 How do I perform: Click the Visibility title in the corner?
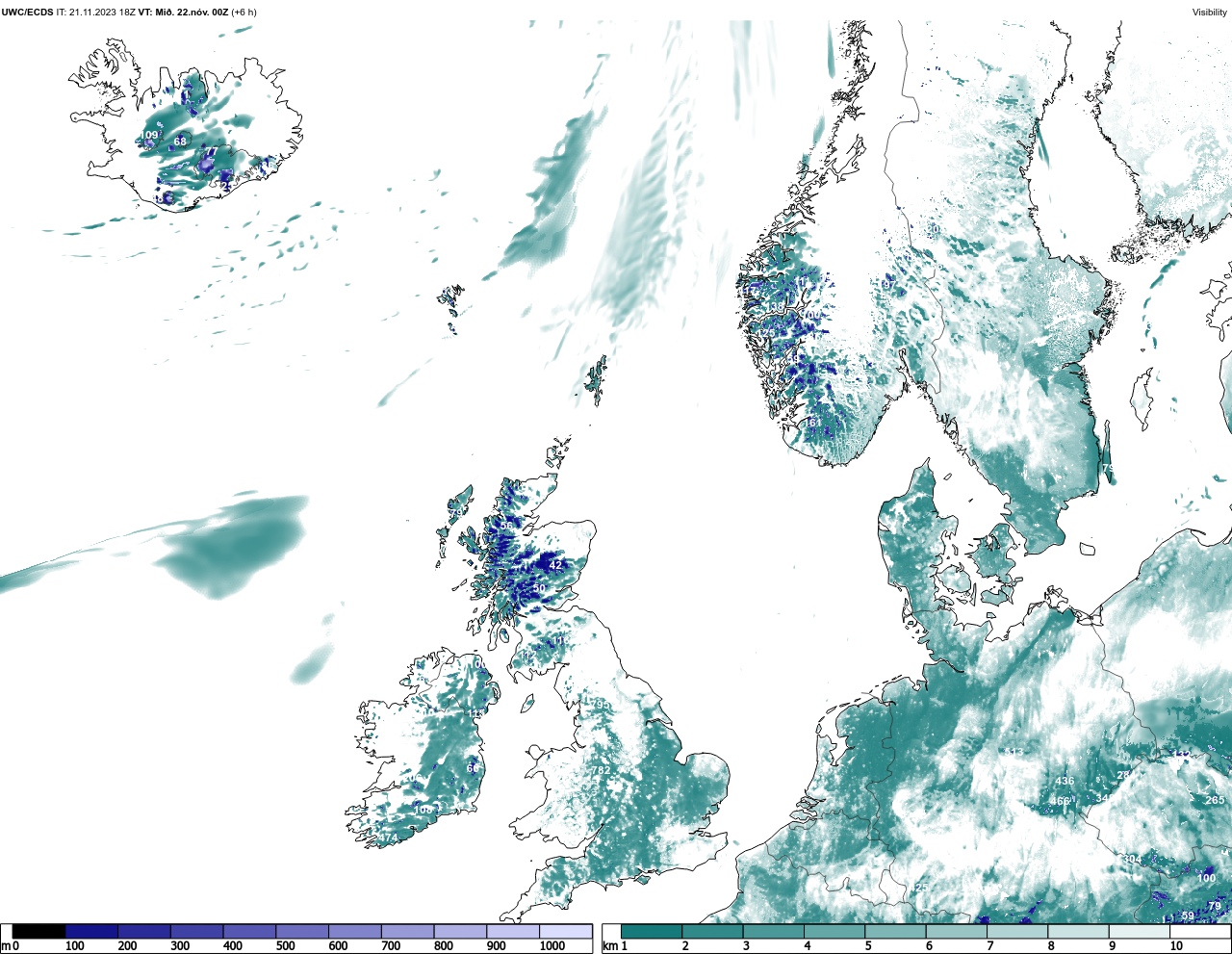pyautogui.click(x=1210, y=12)
